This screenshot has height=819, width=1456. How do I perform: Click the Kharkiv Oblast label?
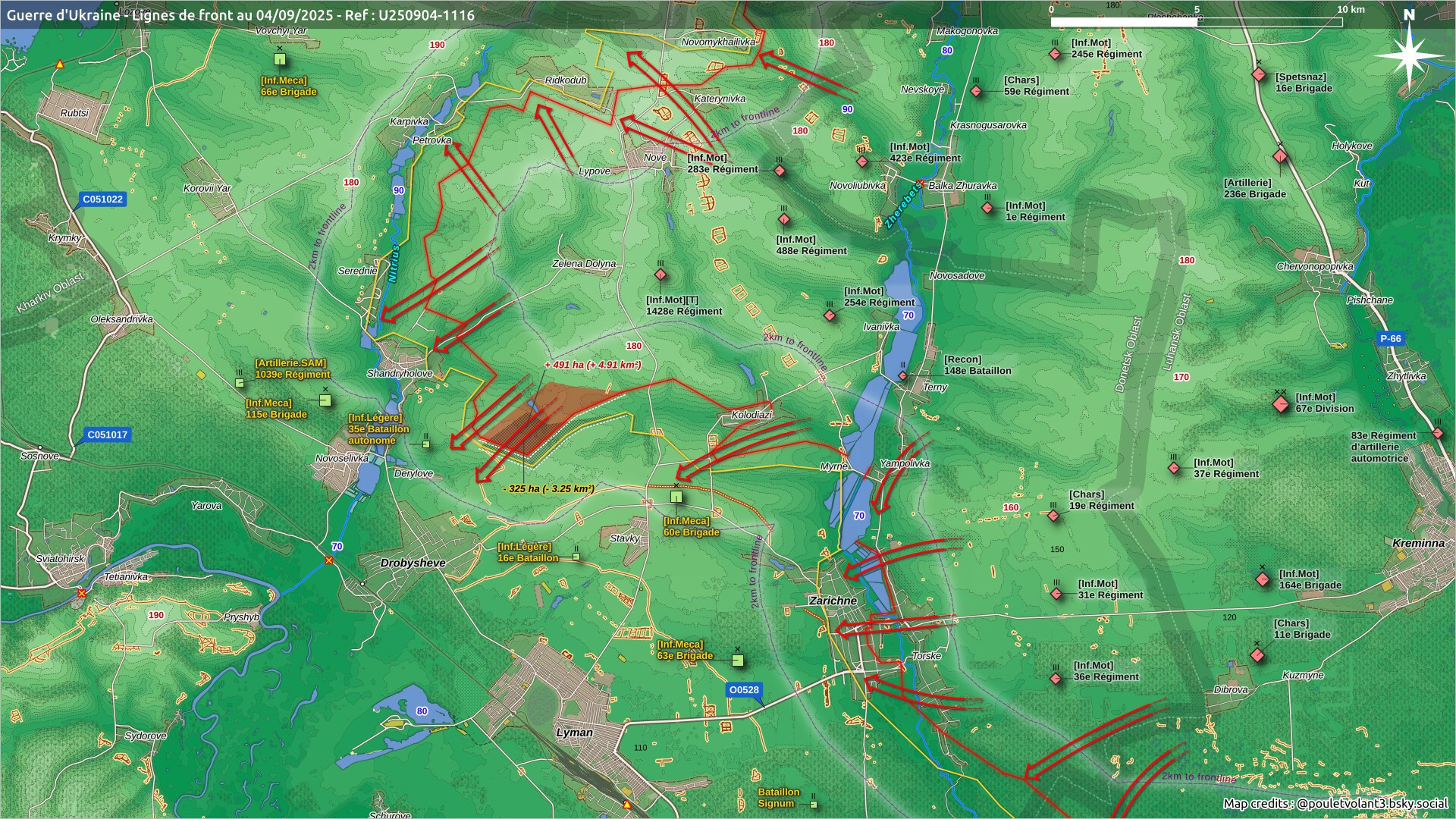tap(52, 293)
